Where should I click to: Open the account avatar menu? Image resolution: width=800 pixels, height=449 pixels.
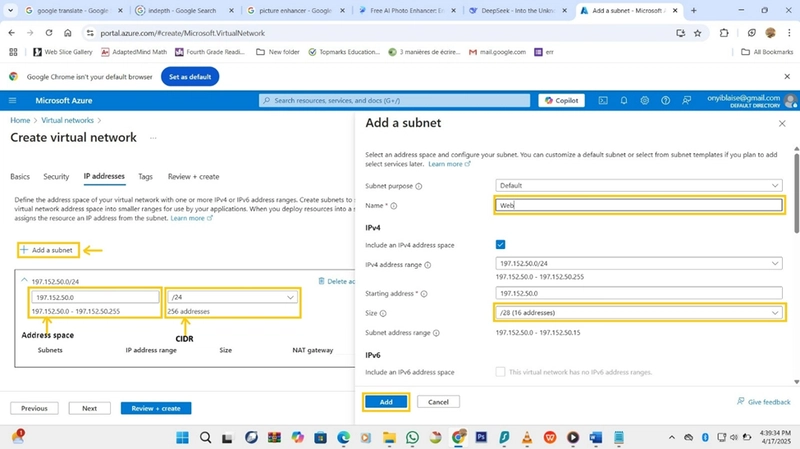(791, 101)
